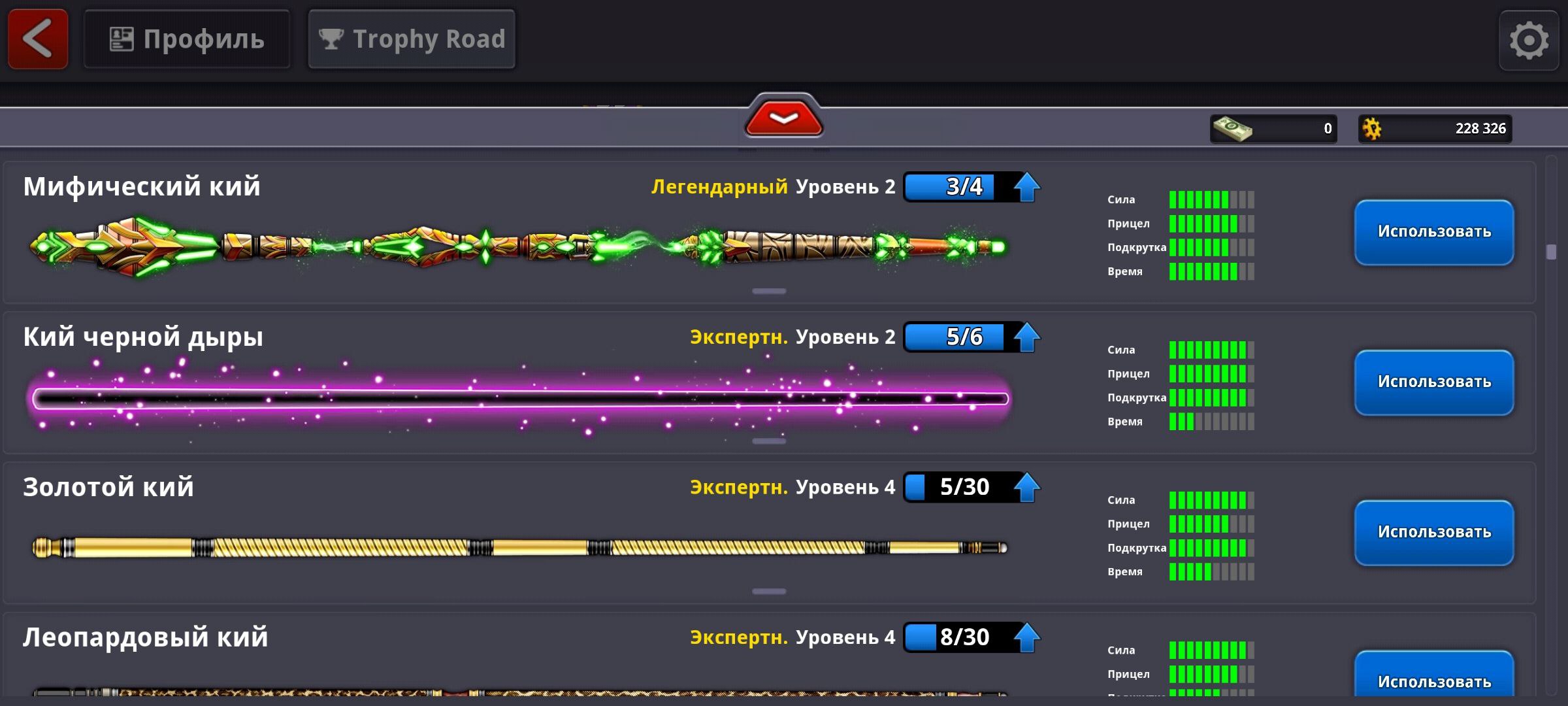
Task: Use the Кий черной дыры cue
Action: pyautogui.click(x=1434, y=382)
